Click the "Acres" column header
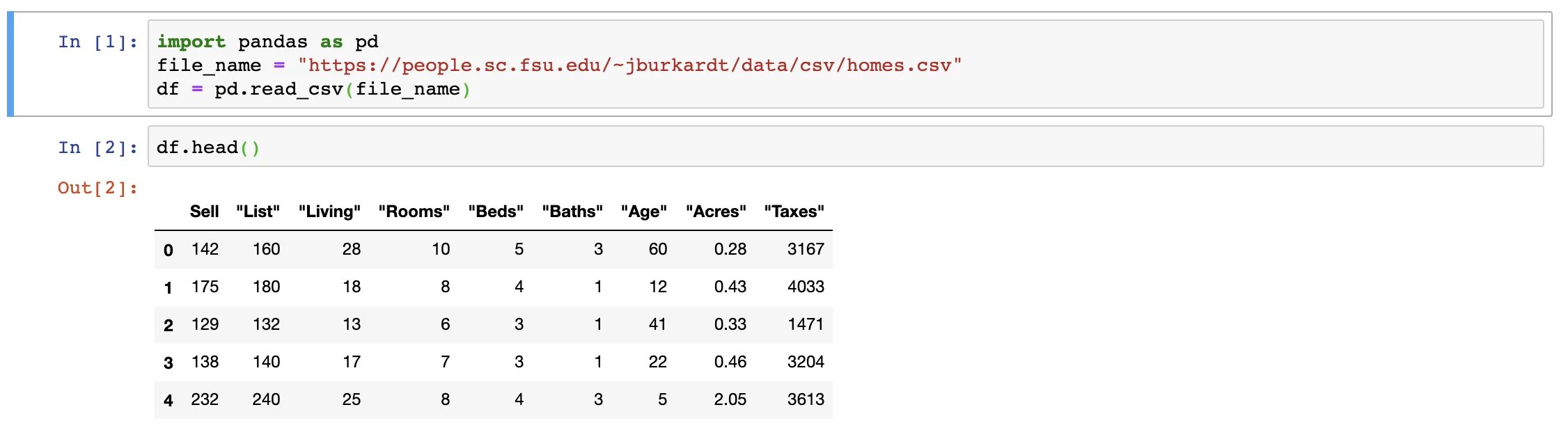Screen dimensions: 1568x437 (x=716, y=212)
